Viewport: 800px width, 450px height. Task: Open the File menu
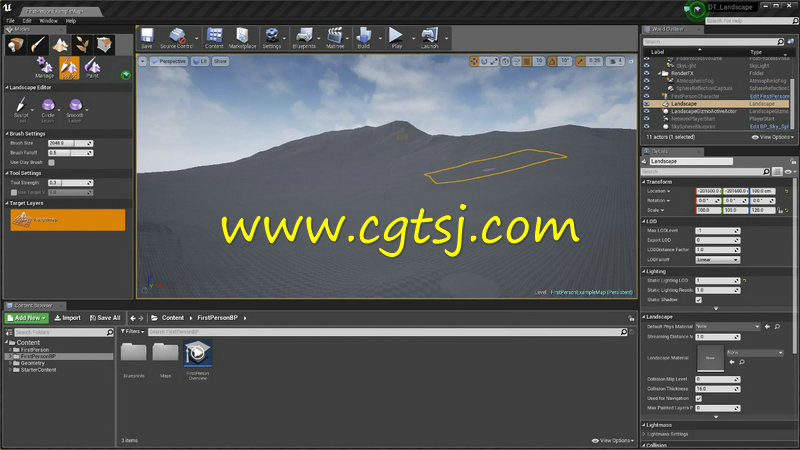click(x=10, y=21)
